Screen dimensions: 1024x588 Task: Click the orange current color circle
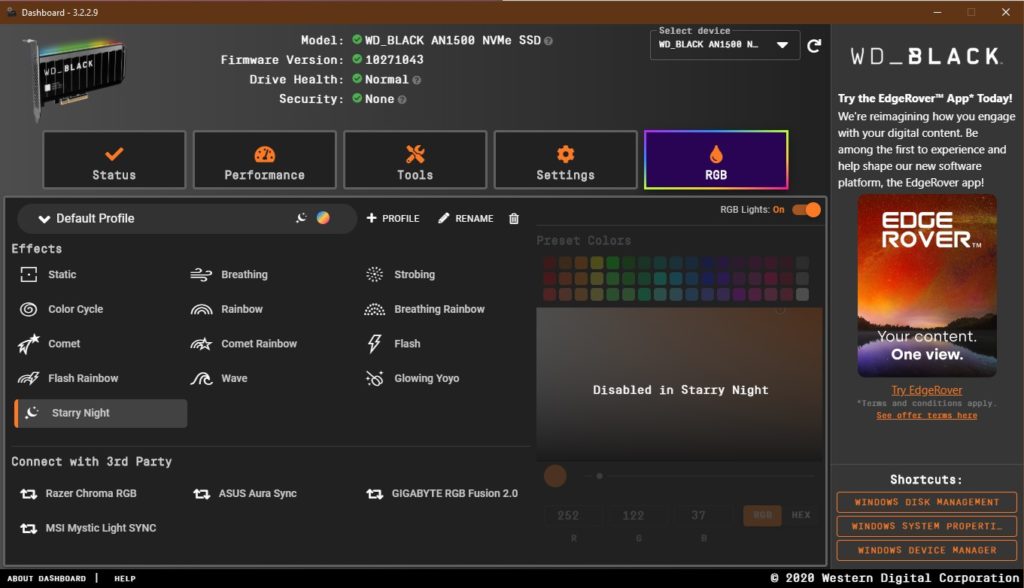point(555,476)
